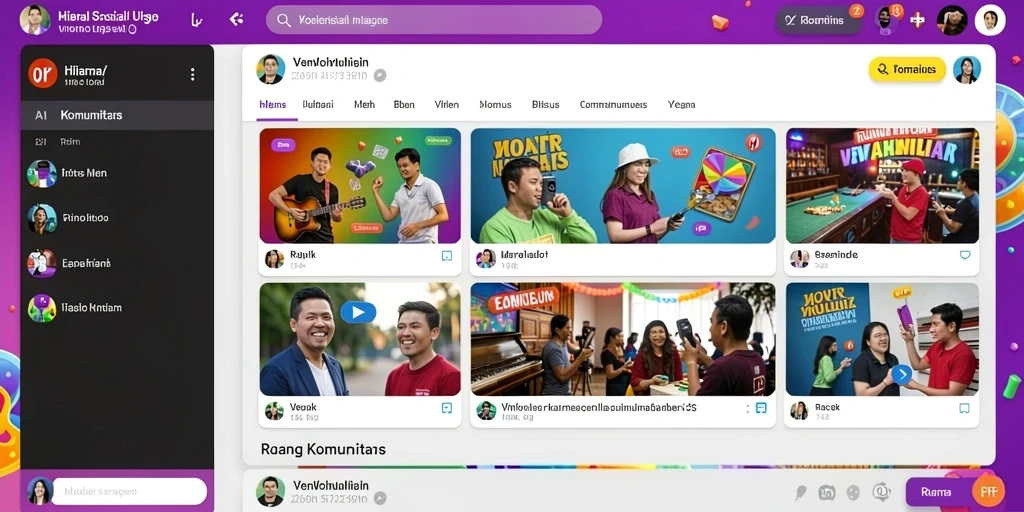
Task: Switch to the Momus tab
Action: pyautogui.click(x=496, y=104)
